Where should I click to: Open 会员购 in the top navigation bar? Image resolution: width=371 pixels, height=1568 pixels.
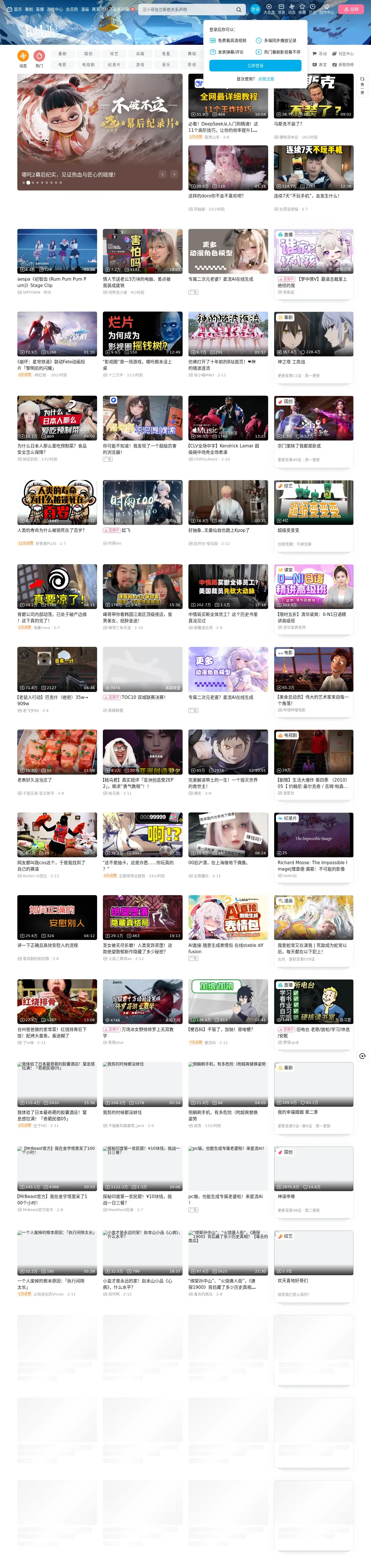[72, 10]
